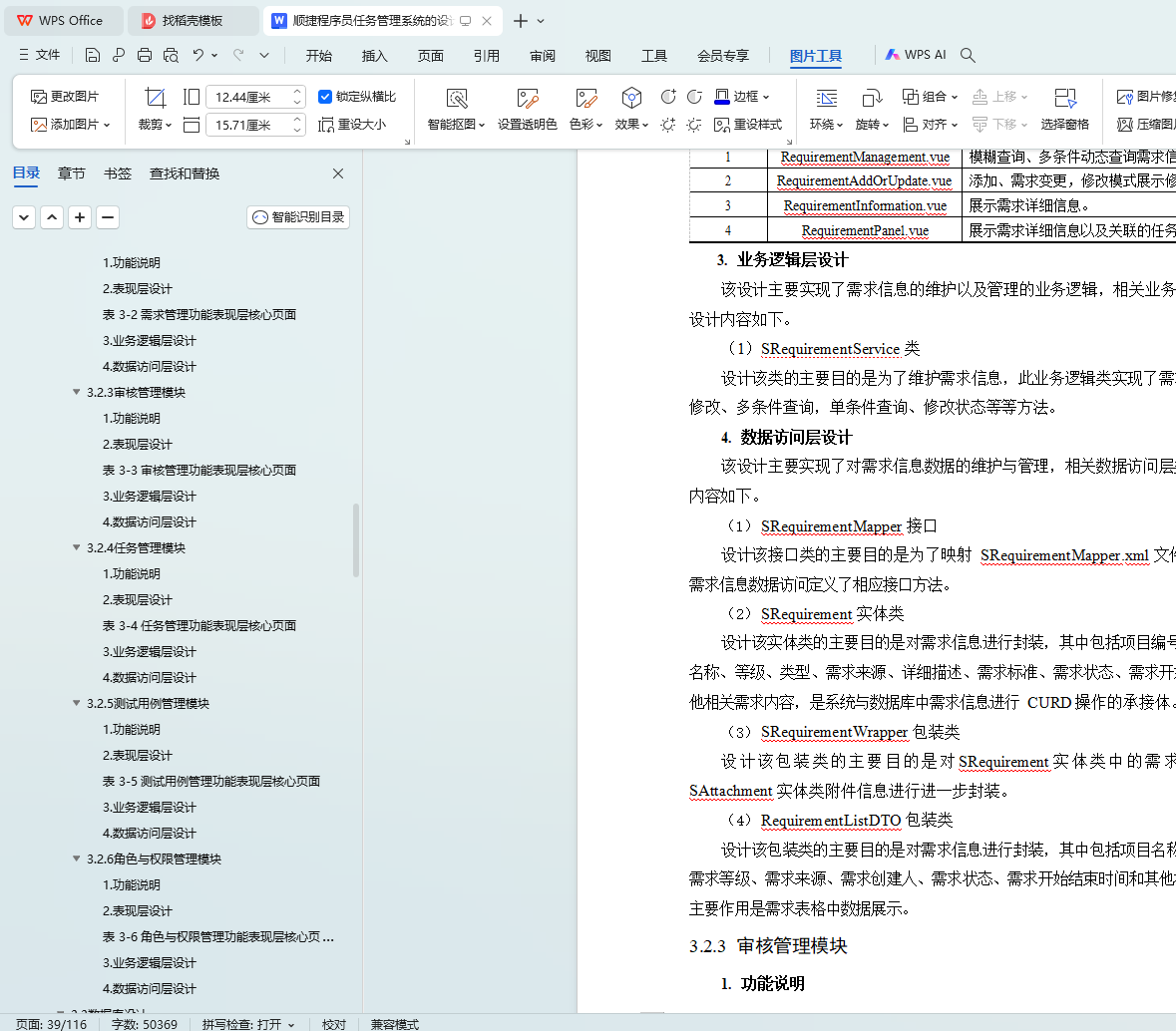This screenshot has height=1031, width=1176.
Task: Switch to the View (视图) ribbon tab
Action: point(597,56)
